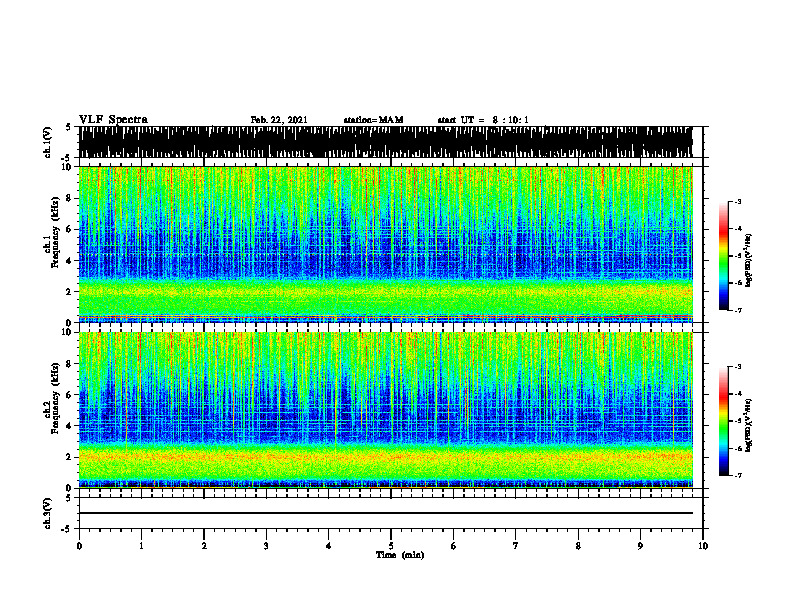The width and height of the screenshot is (792, 612).
Task: Select the date text "Feb. 22, 2021"
Action: (x=279, y=120)
